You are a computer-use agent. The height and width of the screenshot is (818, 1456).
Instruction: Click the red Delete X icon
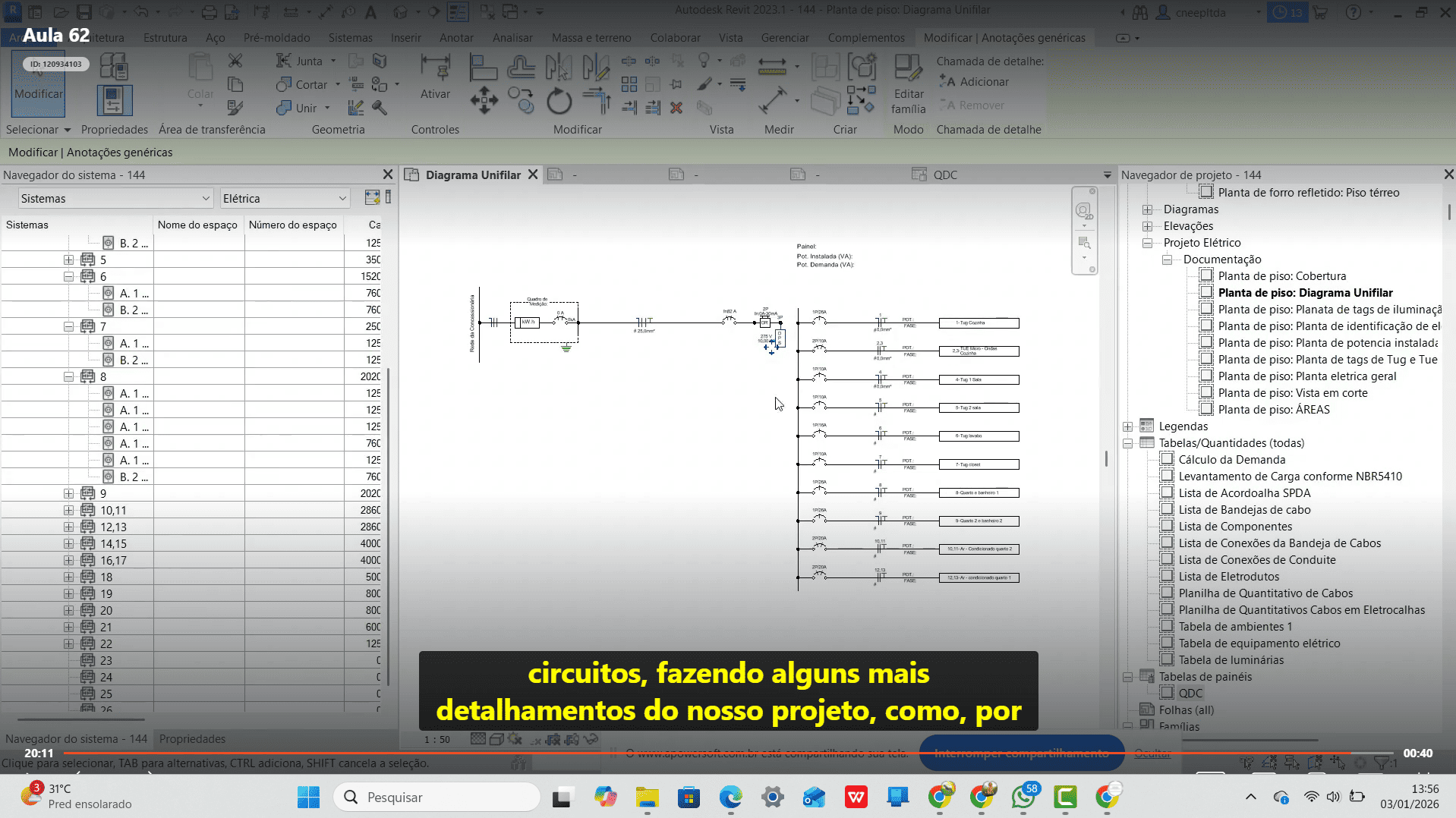676,108
